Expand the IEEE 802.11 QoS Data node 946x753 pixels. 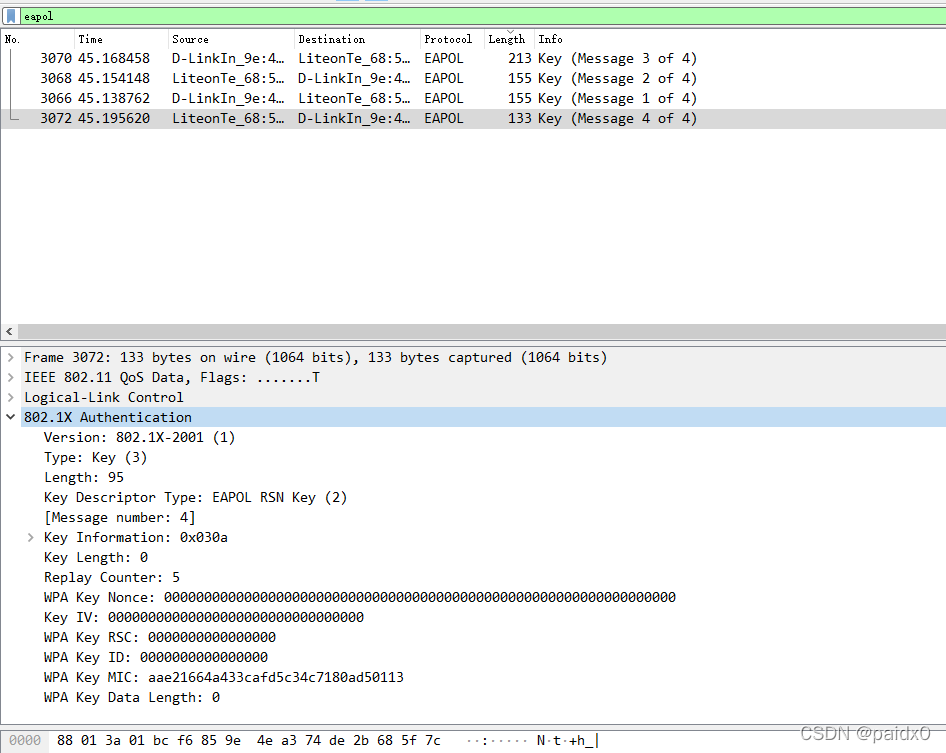coord(10,377)
